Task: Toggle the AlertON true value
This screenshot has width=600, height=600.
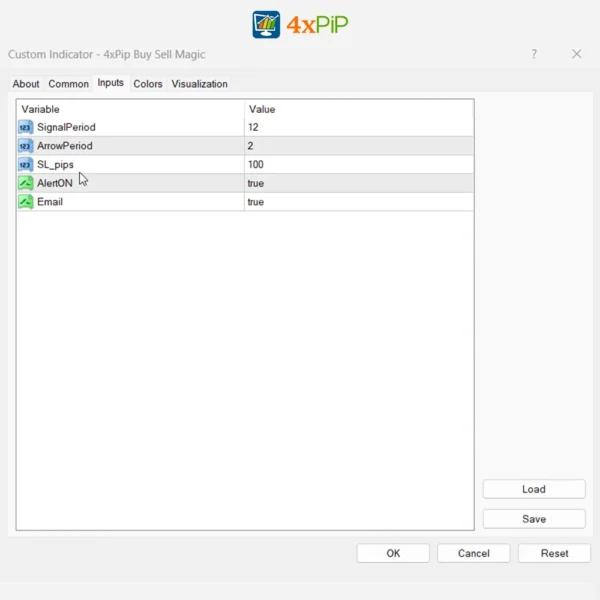Action: click(x=256, y=183)
